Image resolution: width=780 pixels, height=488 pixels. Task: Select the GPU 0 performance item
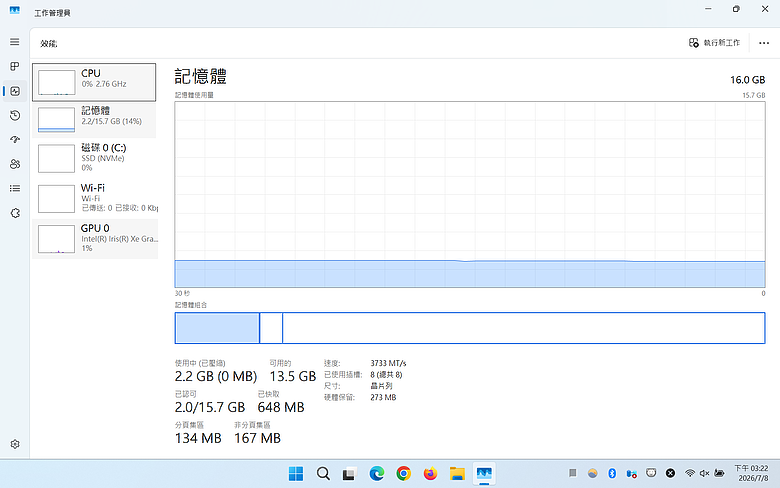pyautogui.click(x=95, y=238)
